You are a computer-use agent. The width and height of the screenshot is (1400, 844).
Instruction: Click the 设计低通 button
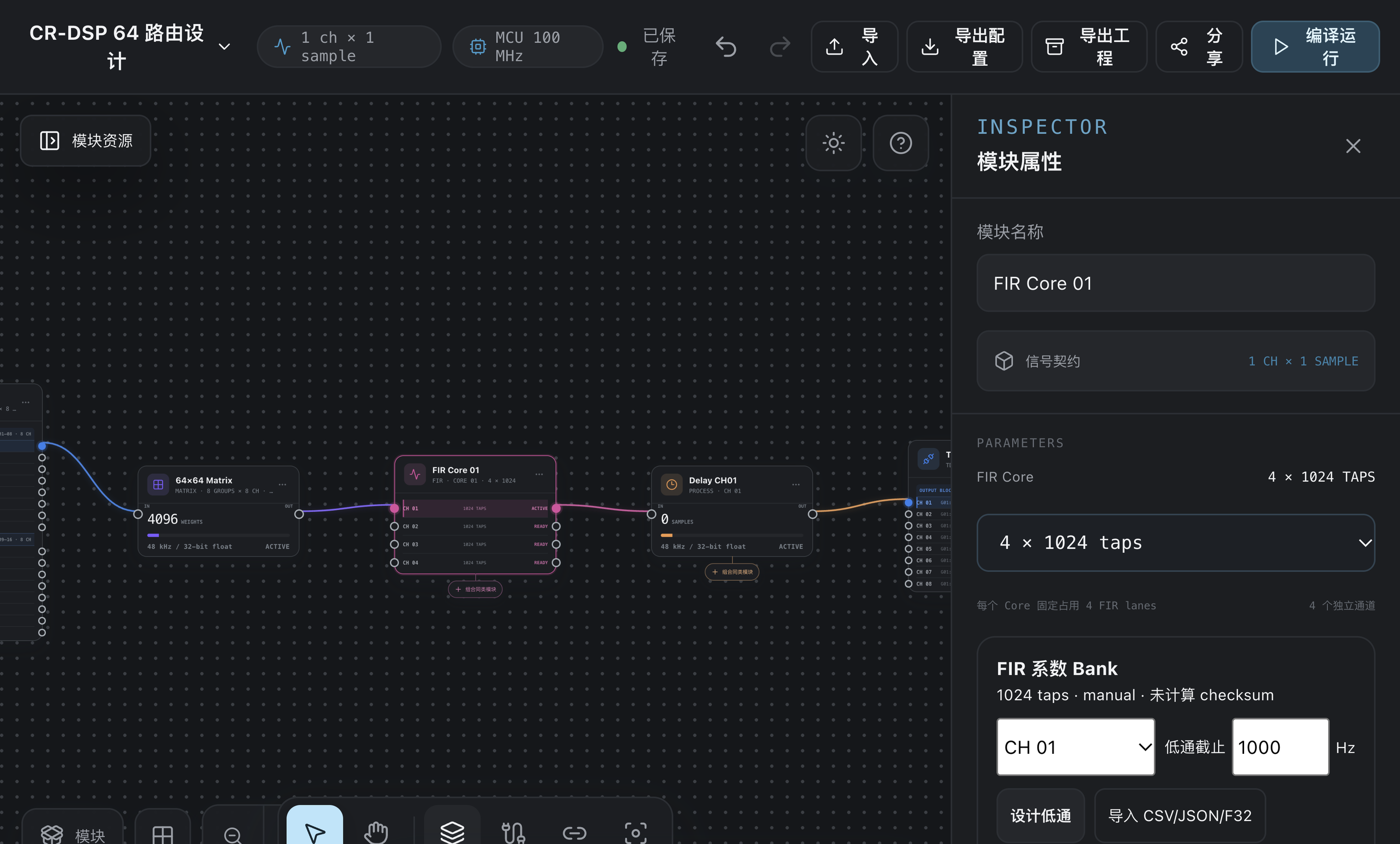coord(1040,815)
